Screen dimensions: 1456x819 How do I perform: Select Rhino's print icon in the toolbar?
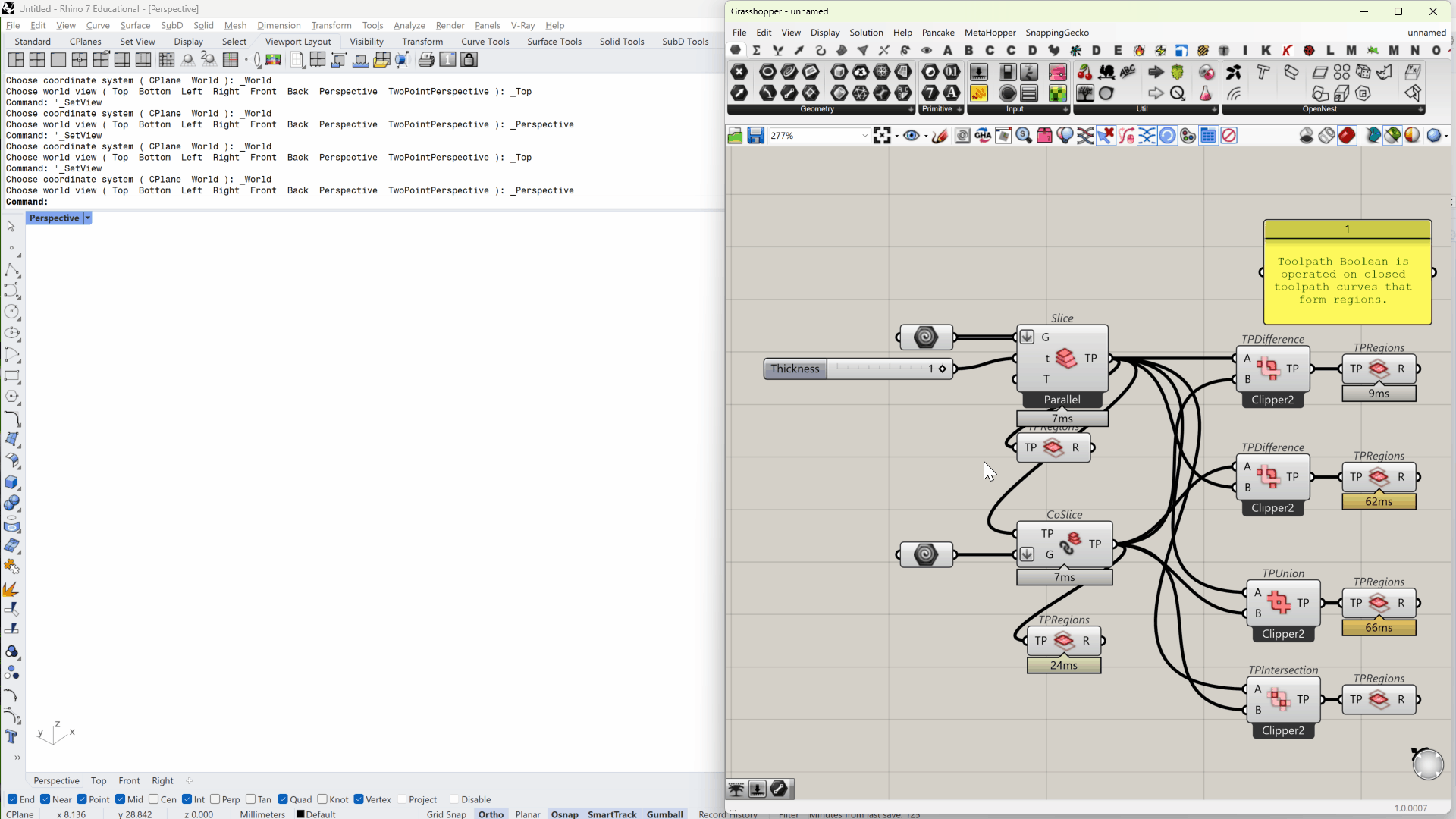tap(426, 59)
